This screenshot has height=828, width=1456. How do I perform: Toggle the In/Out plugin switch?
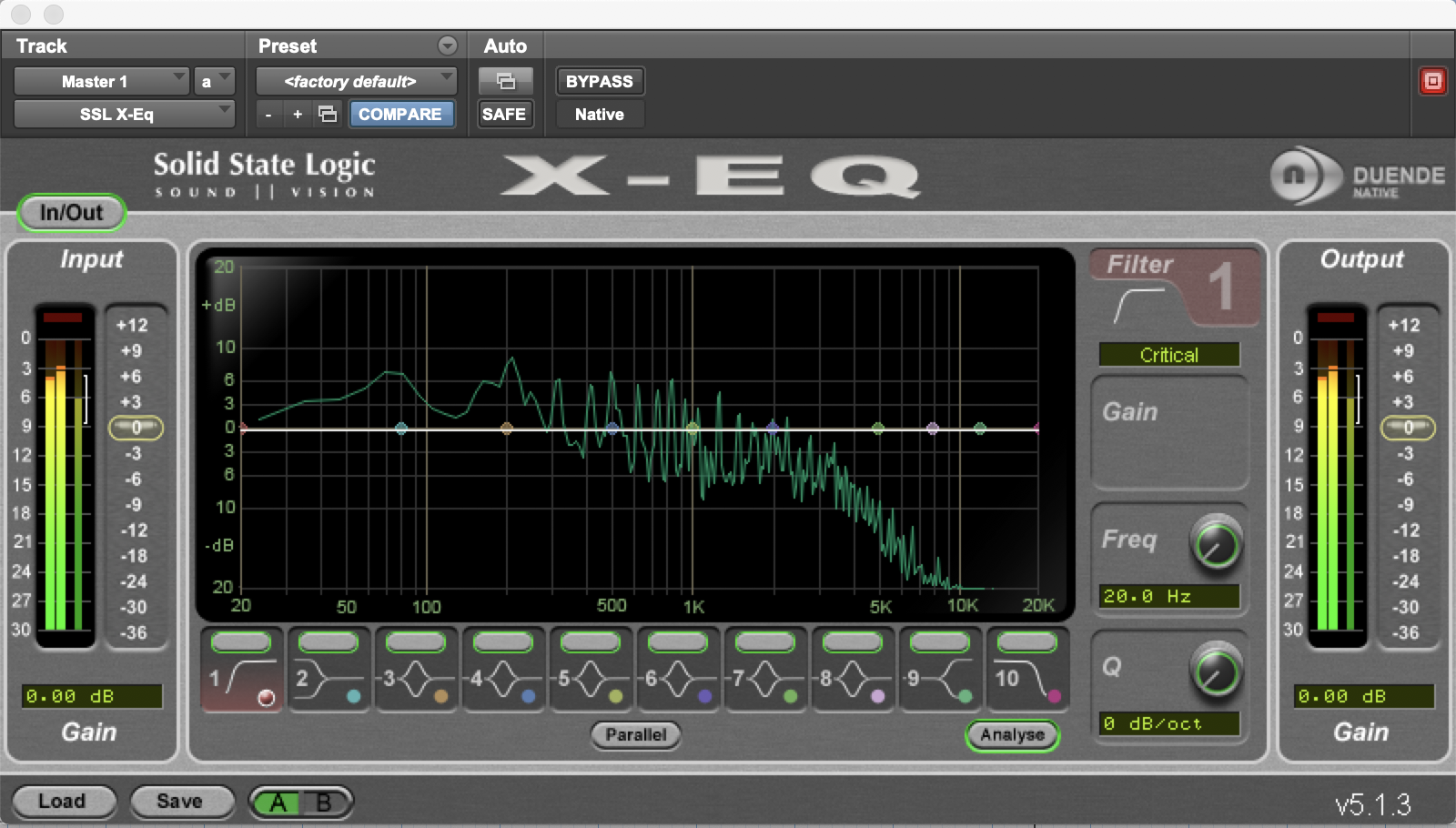pyautogui.click(x=71, y=212)
